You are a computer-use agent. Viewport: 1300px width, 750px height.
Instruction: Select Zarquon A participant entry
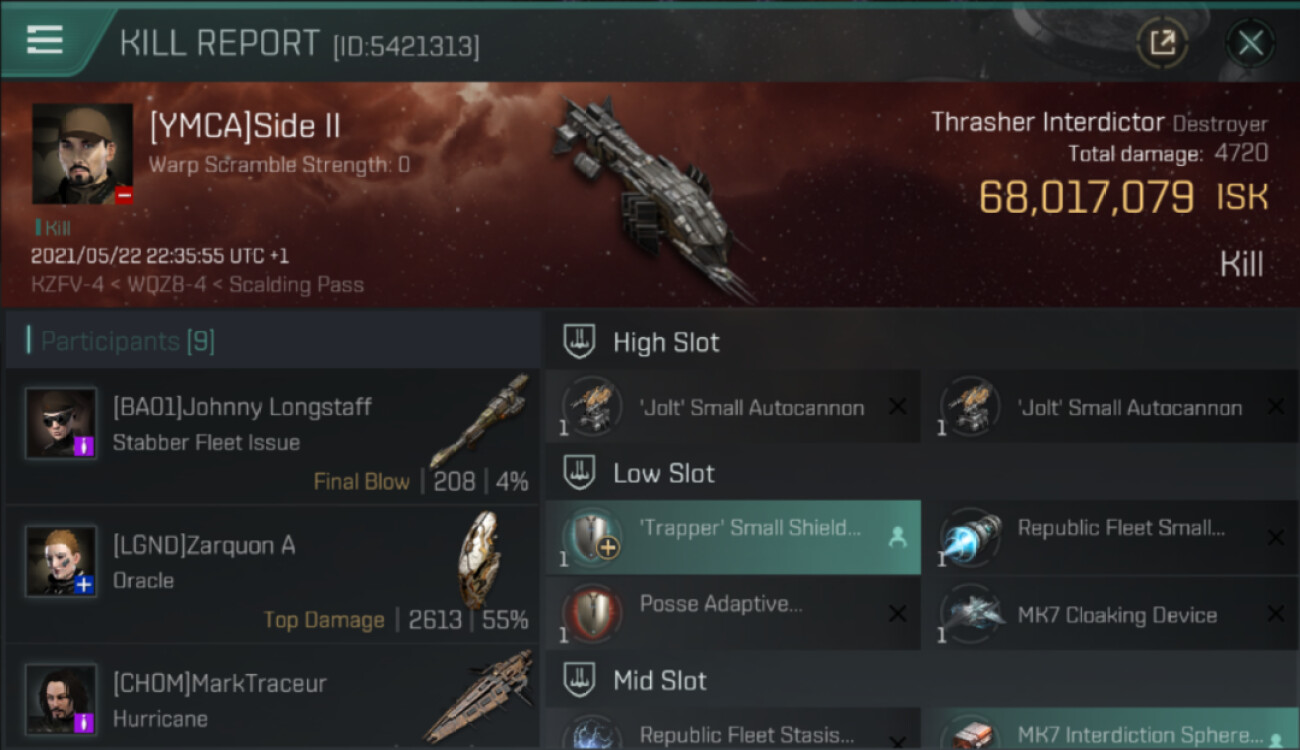(x=272, y=574)
